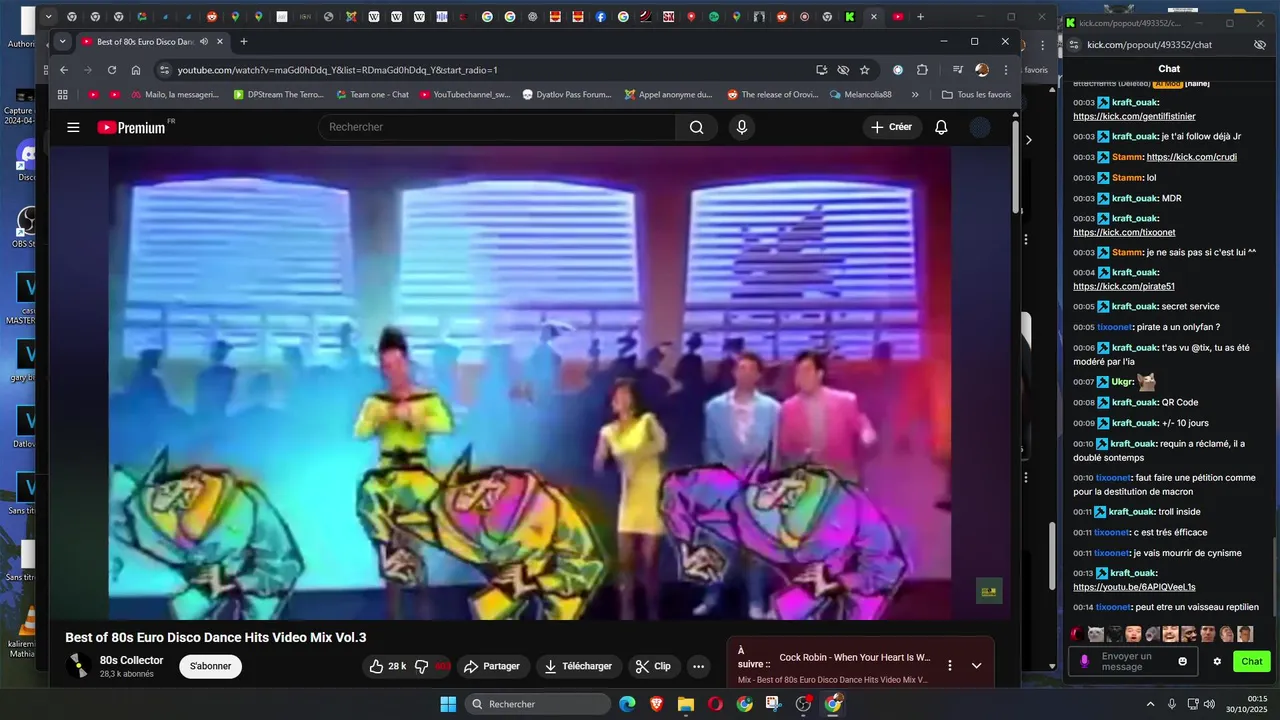1280x720 pixels.
Task: Open the Team one - Chat bookmark
Action: pyautogui.click(x=372, y=95)
